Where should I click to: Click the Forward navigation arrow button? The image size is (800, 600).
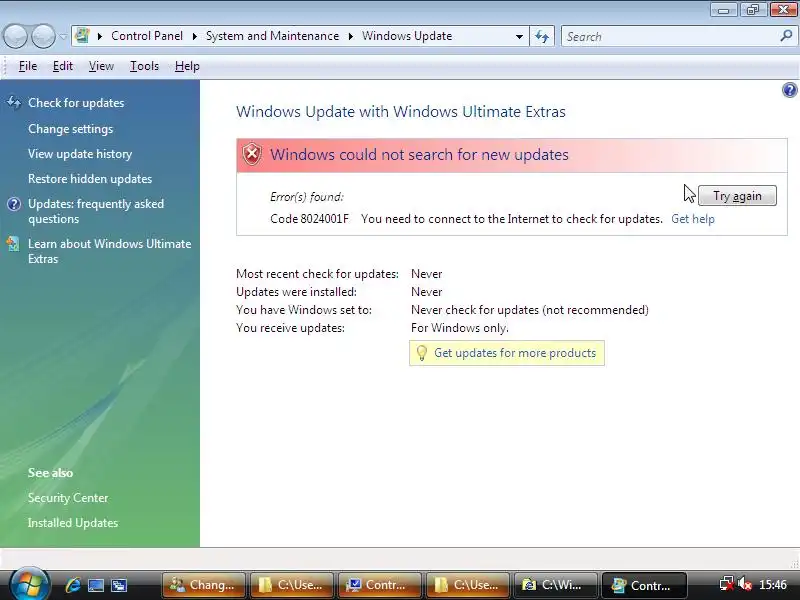pyautogui.click(x=43, y=36)
